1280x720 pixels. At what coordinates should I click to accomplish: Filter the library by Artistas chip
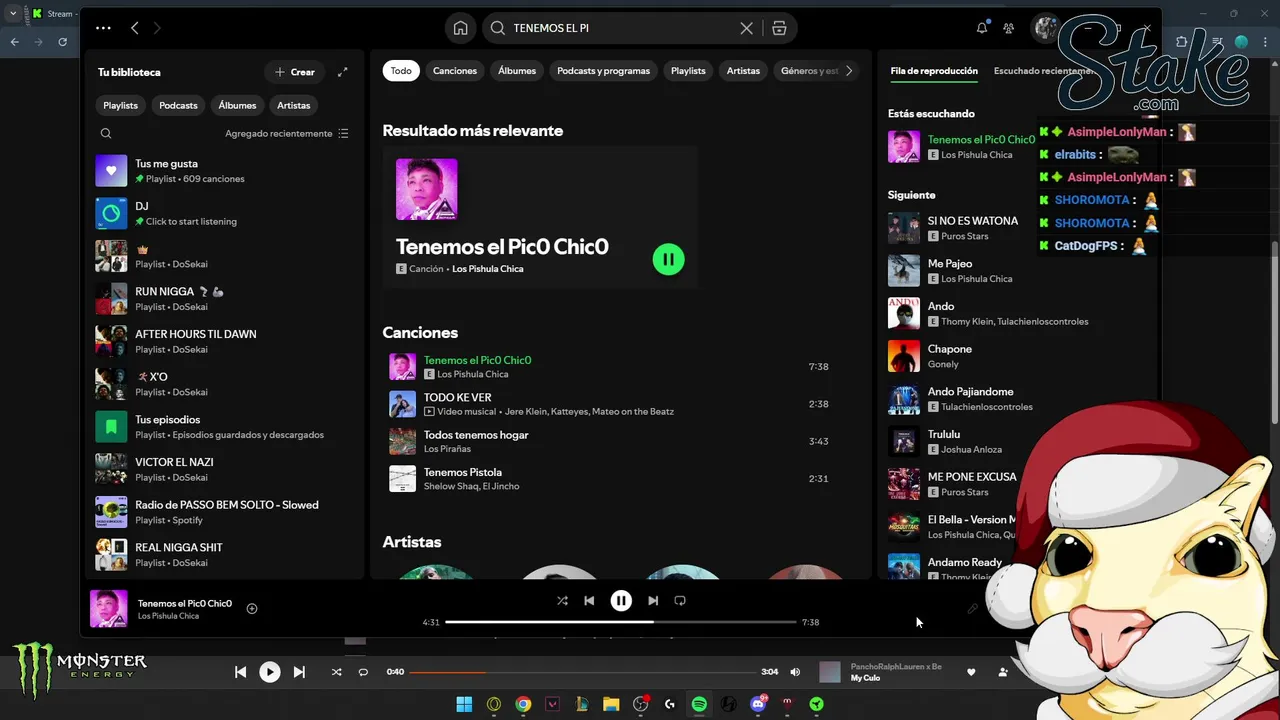[x=294, y=105]
